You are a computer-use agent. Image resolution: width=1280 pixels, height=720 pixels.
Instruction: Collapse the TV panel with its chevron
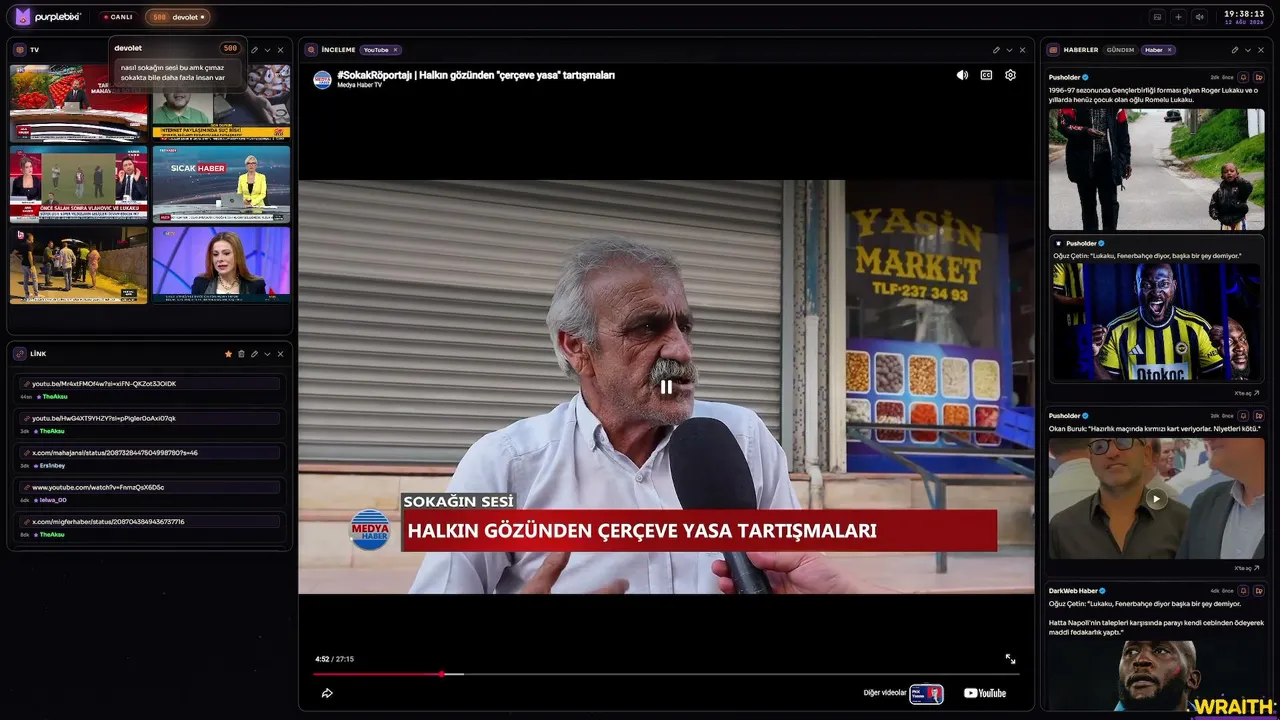pos(267,50)
